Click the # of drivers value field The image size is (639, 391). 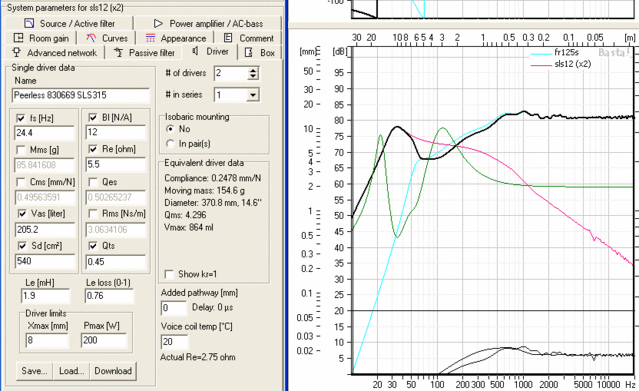pyautogui.click(x=231, y=73)
